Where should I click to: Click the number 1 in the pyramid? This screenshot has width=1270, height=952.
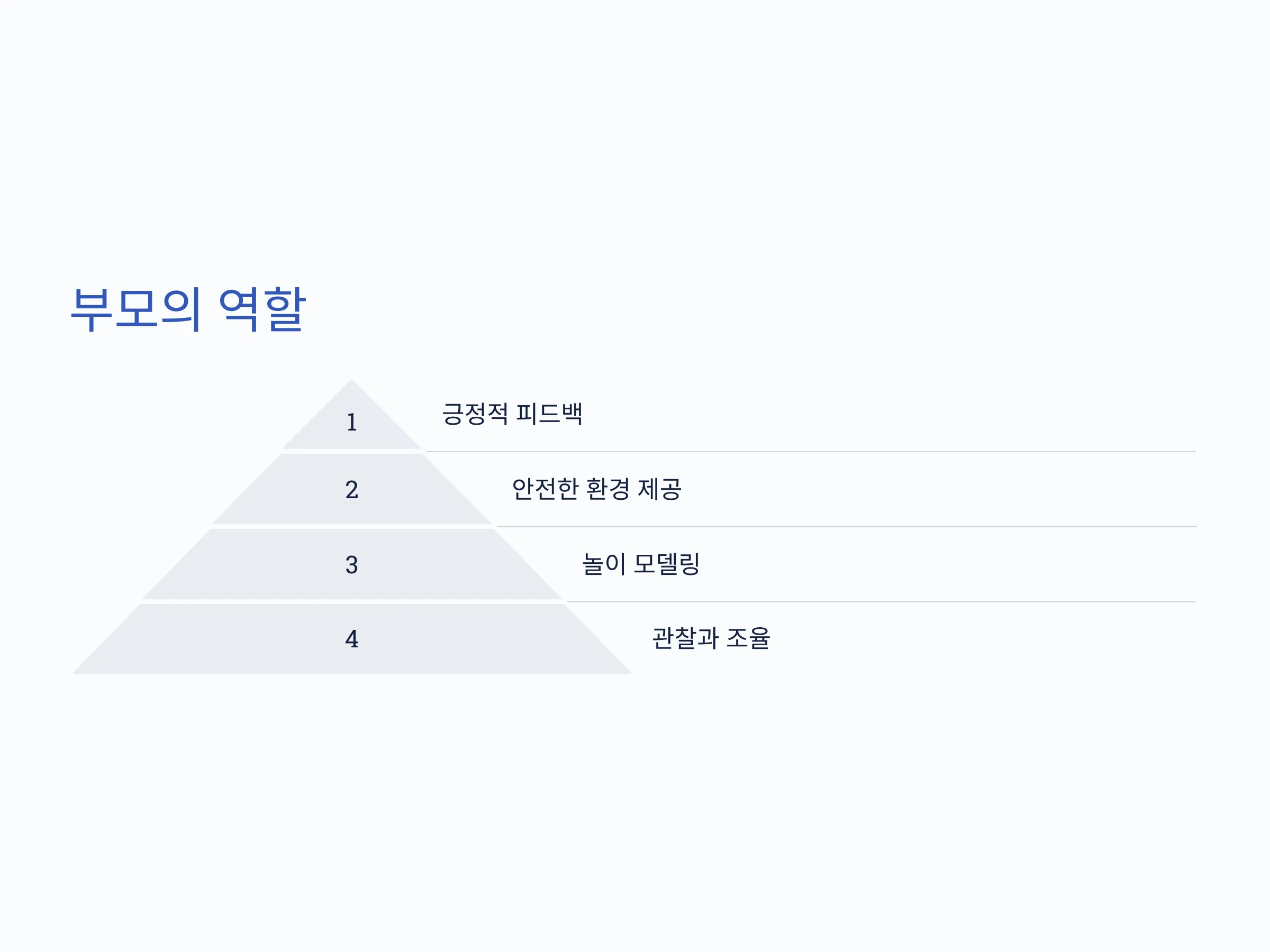(x=352, y=423)
